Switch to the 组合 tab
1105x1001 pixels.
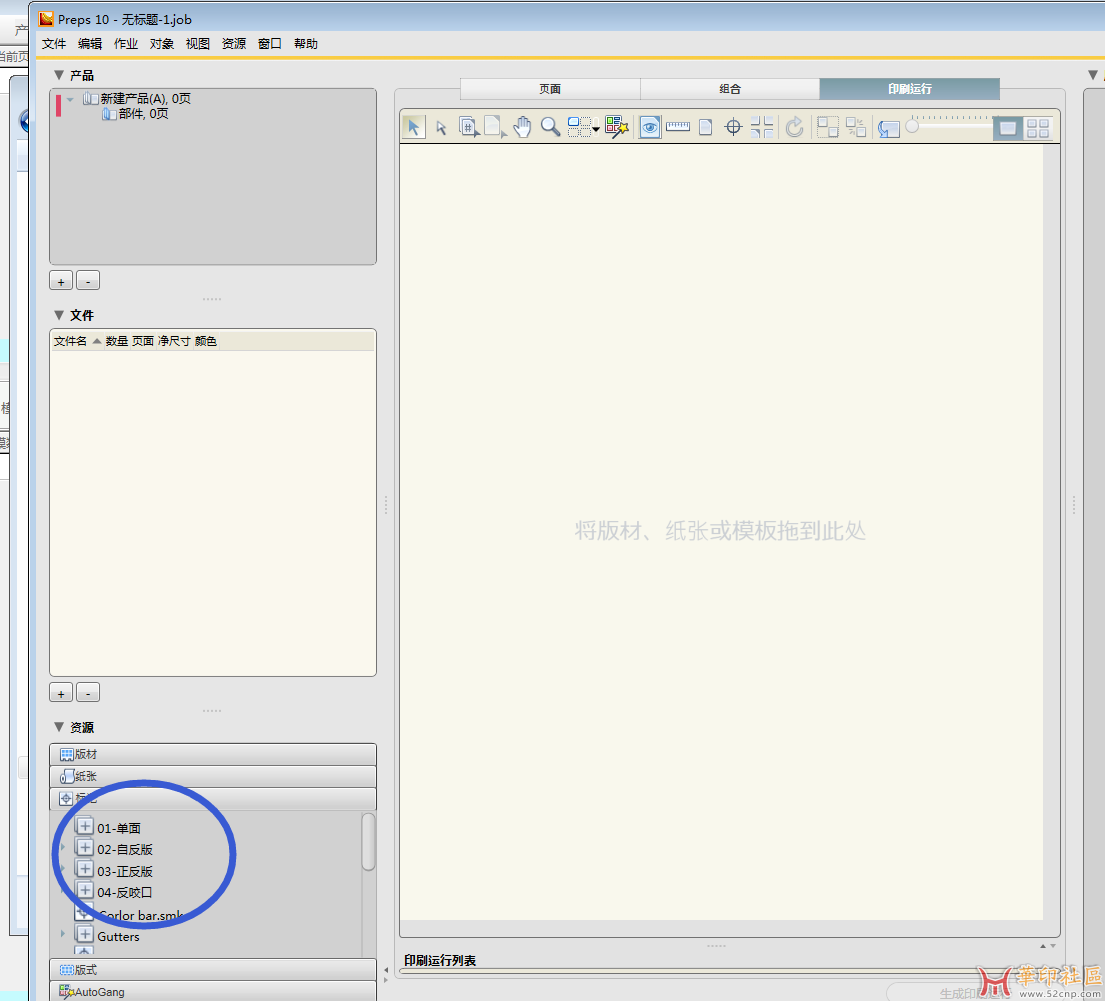coord(729,89)
